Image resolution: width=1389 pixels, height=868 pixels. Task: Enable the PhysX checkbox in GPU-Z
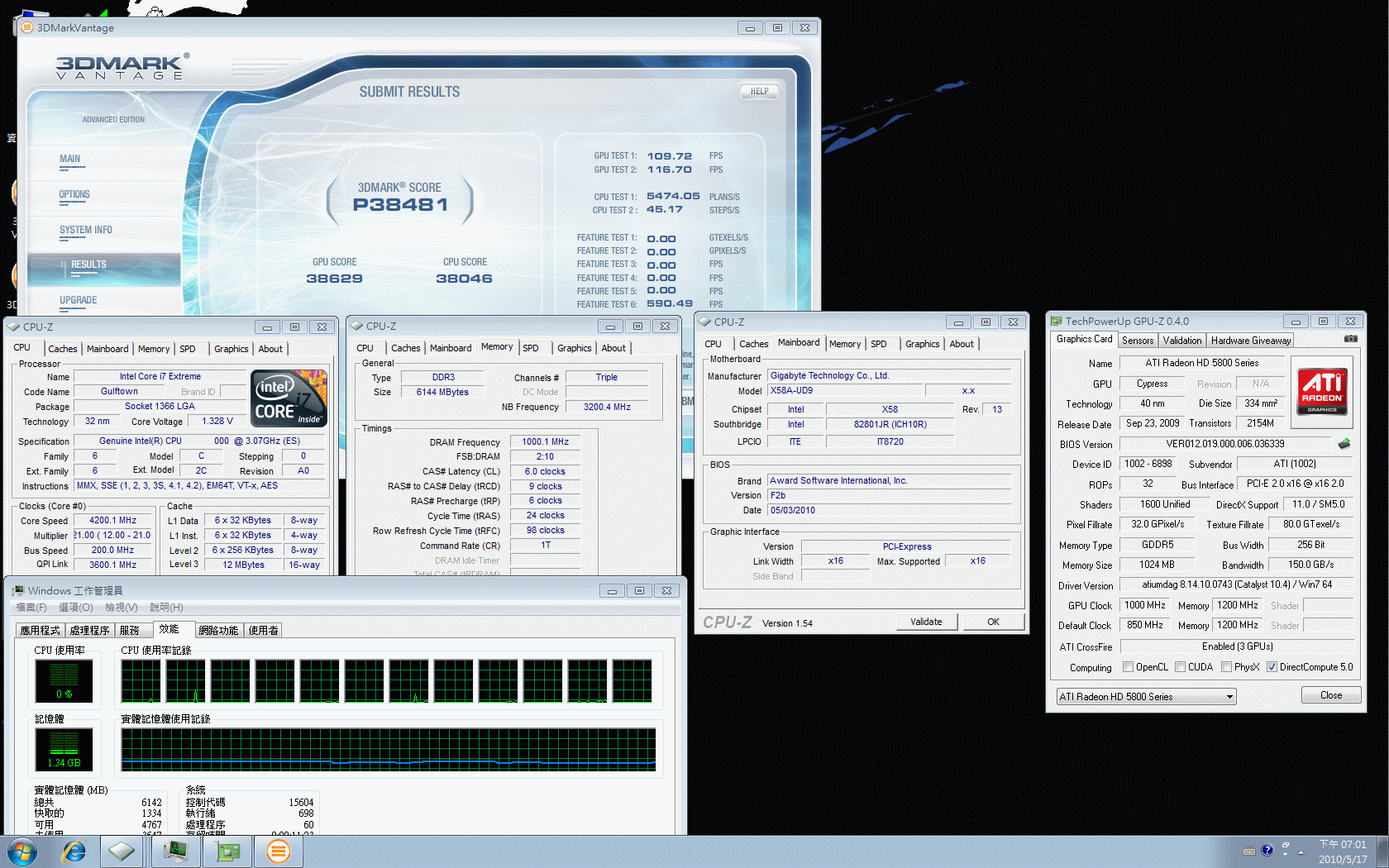1226,667
